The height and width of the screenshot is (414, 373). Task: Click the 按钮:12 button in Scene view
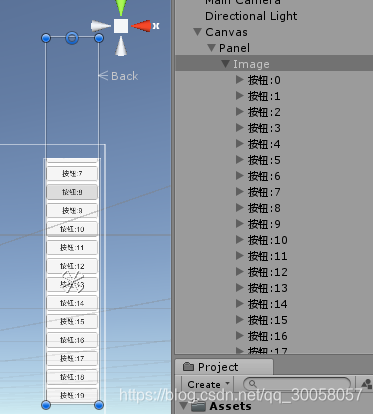pyautogui.click(x=72, y=266)
